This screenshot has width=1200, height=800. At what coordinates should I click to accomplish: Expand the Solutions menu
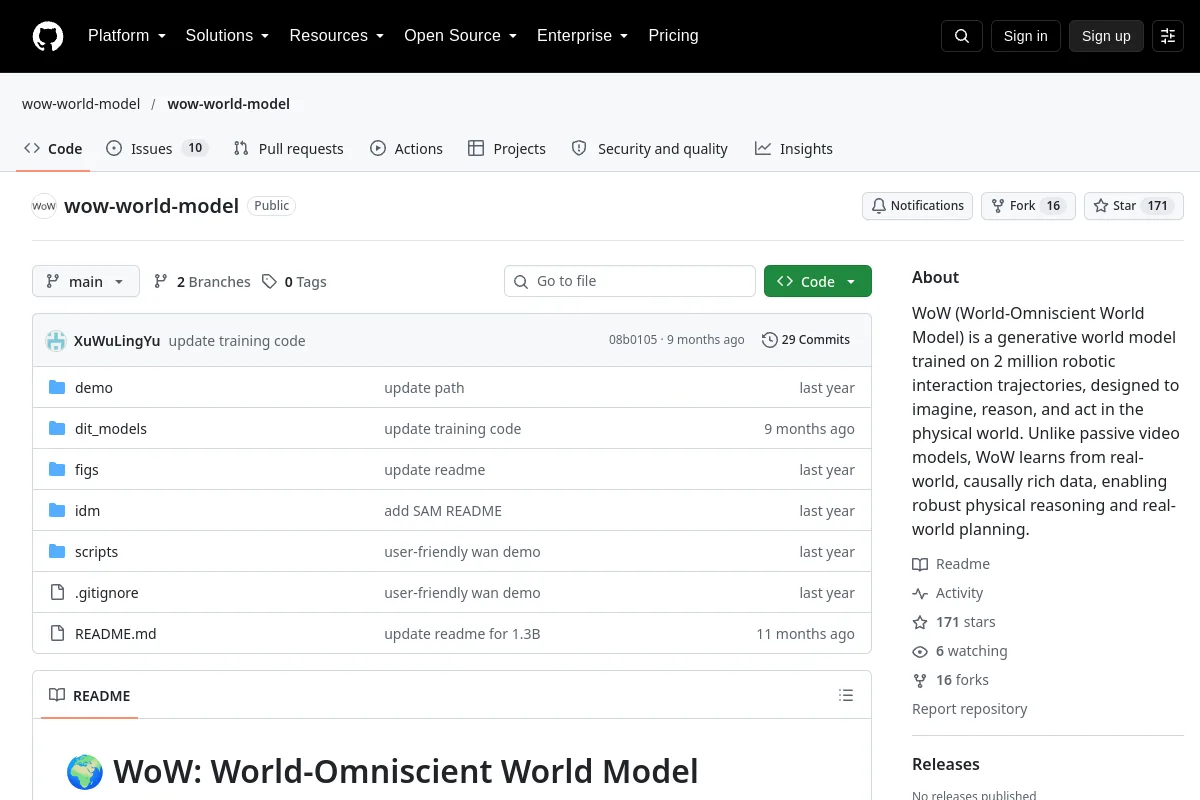(227, 36)
